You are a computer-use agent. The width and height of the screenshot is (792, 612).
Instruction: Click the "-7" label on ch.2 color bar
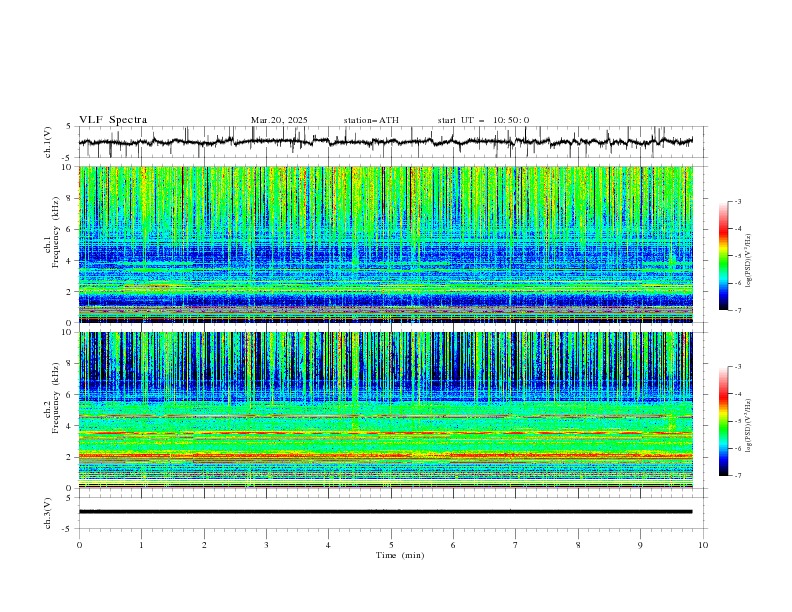pyautogui.click(x=738, y=475)
